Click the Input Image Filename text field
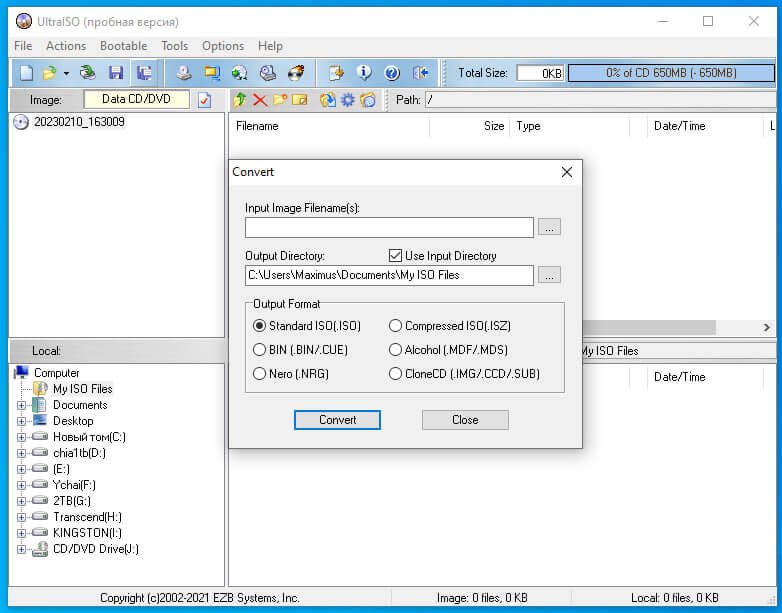Viewport: 782px width, 613px height. point(389,227)
